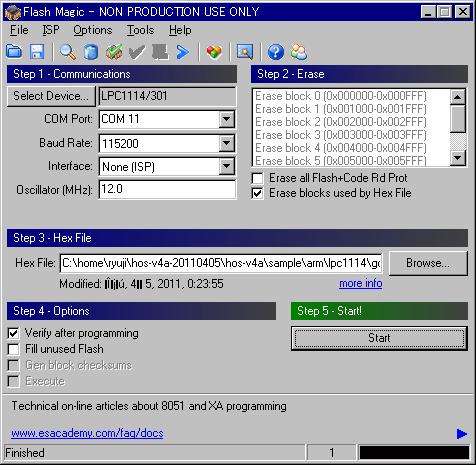Enable Fill unused Flash option
Screen dimensions: 476x465
click(13, 349)
